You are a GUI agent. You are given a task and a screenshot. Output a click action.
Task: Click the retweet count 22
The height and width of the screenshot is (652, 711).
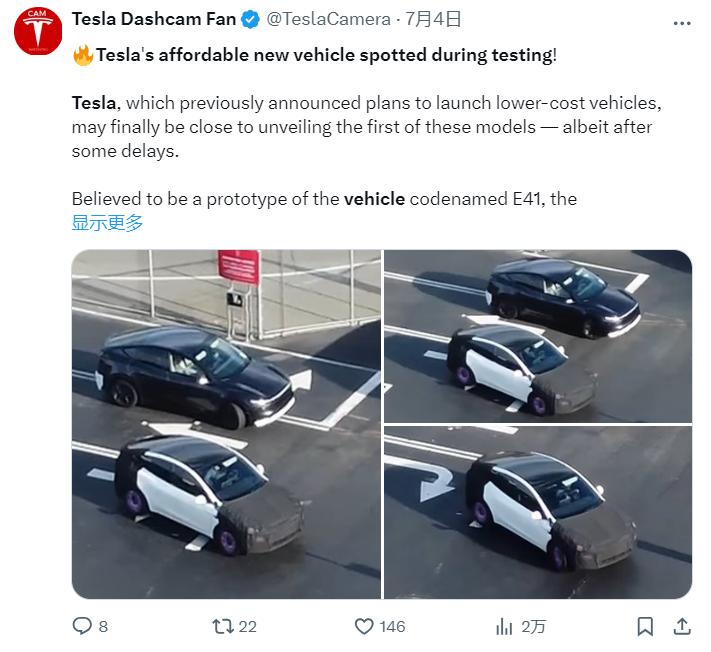coord(248,627)
